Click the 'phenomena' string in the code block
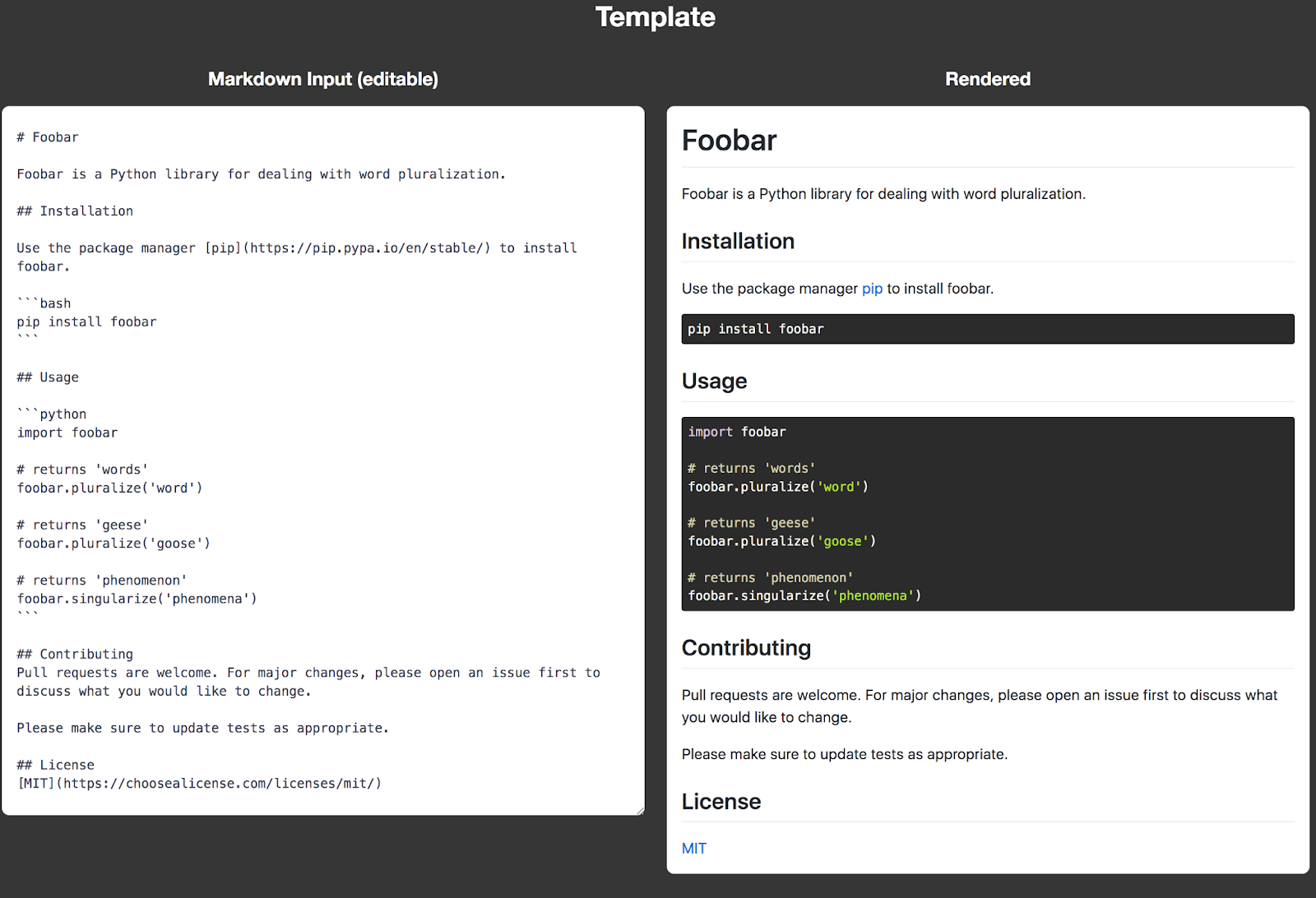 (874, 595)
